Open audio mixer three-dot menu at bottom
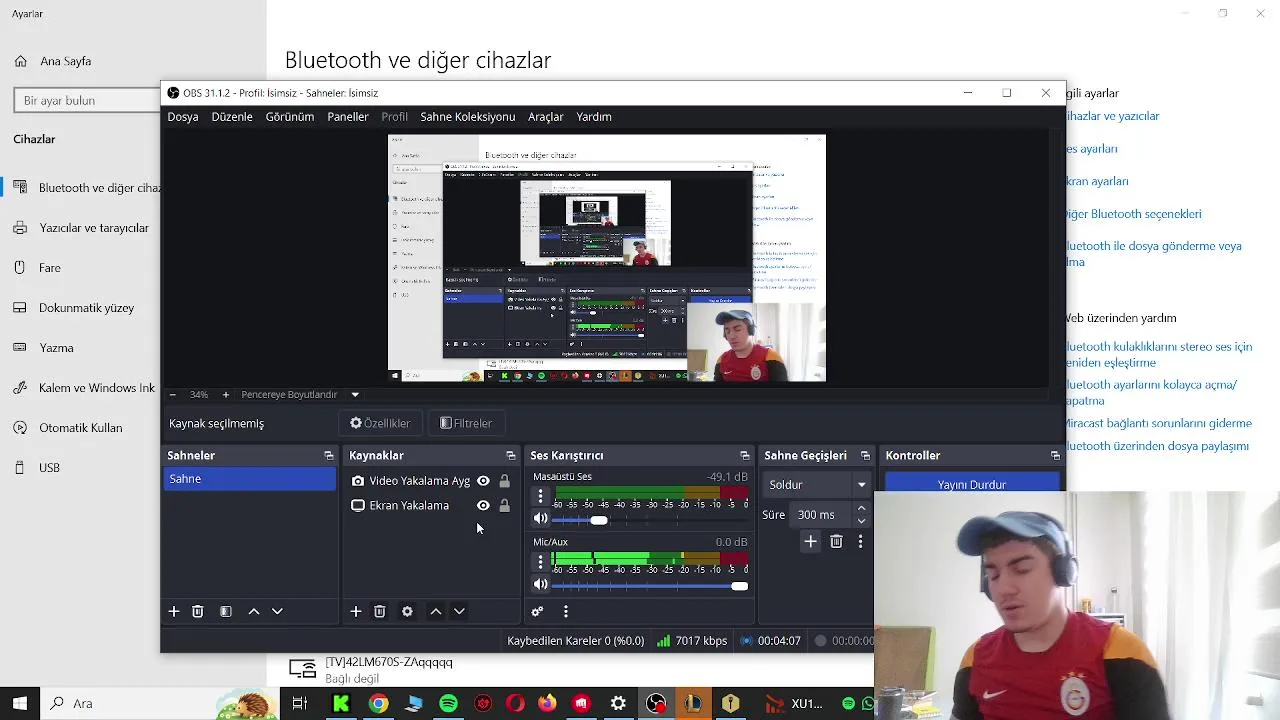Image resolution: width=1280 pixels, height=720 pixels. coord(565,611)
